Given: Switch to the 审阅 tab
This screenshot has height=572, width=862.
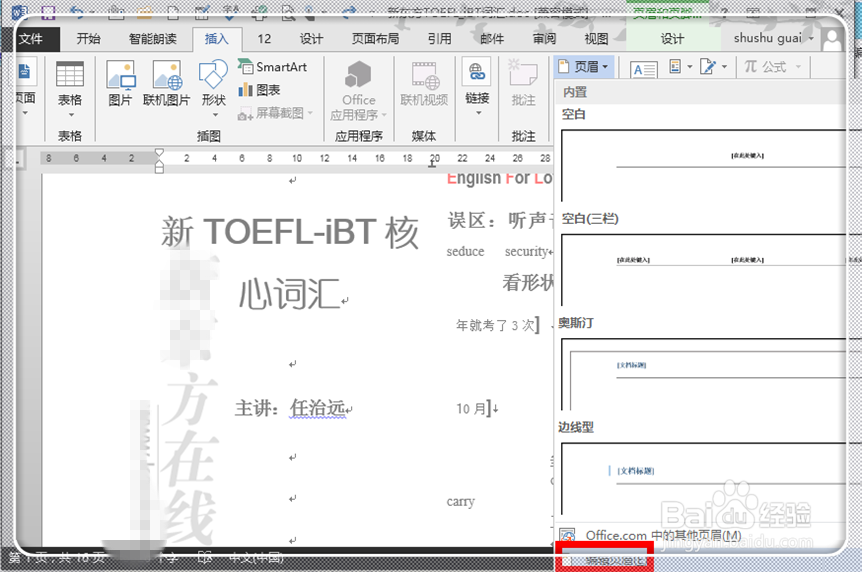Looking at the screenshot, I should [x=544, y=38].
